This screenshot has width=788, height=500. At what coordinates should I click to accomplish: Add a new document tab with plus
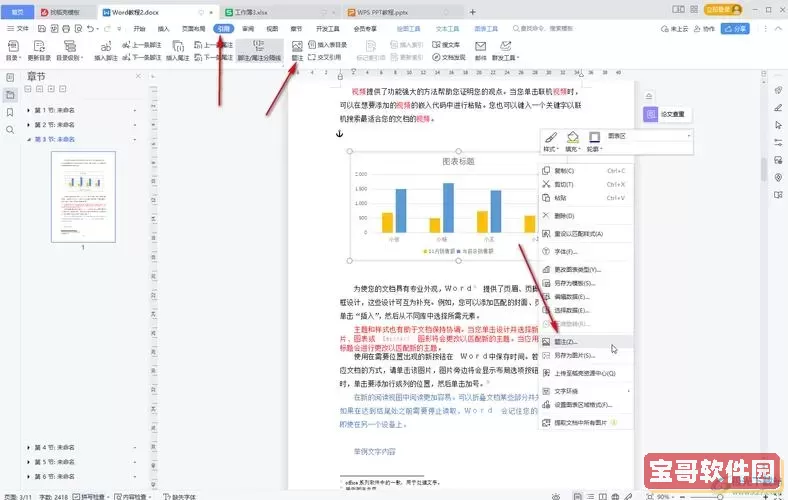472,12
